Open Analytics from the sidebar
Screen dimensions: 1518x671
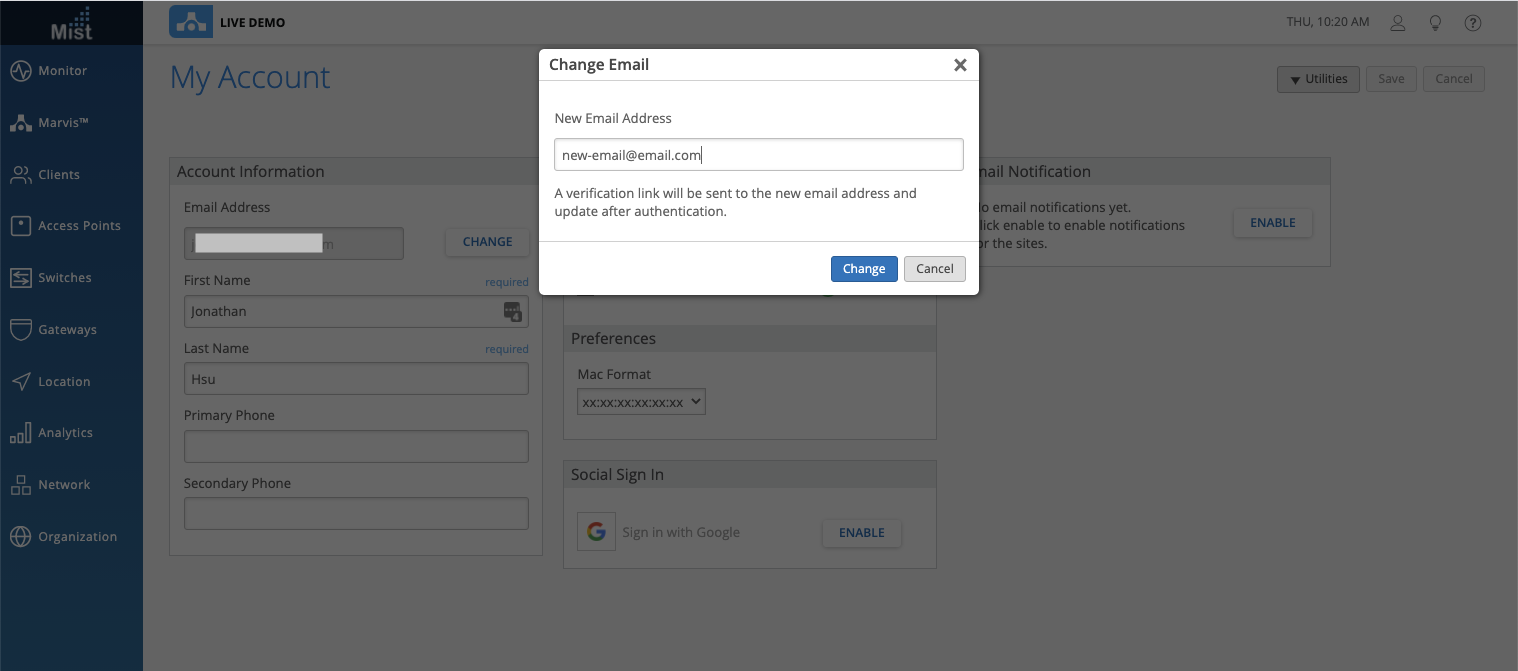(x=65, y=433)
